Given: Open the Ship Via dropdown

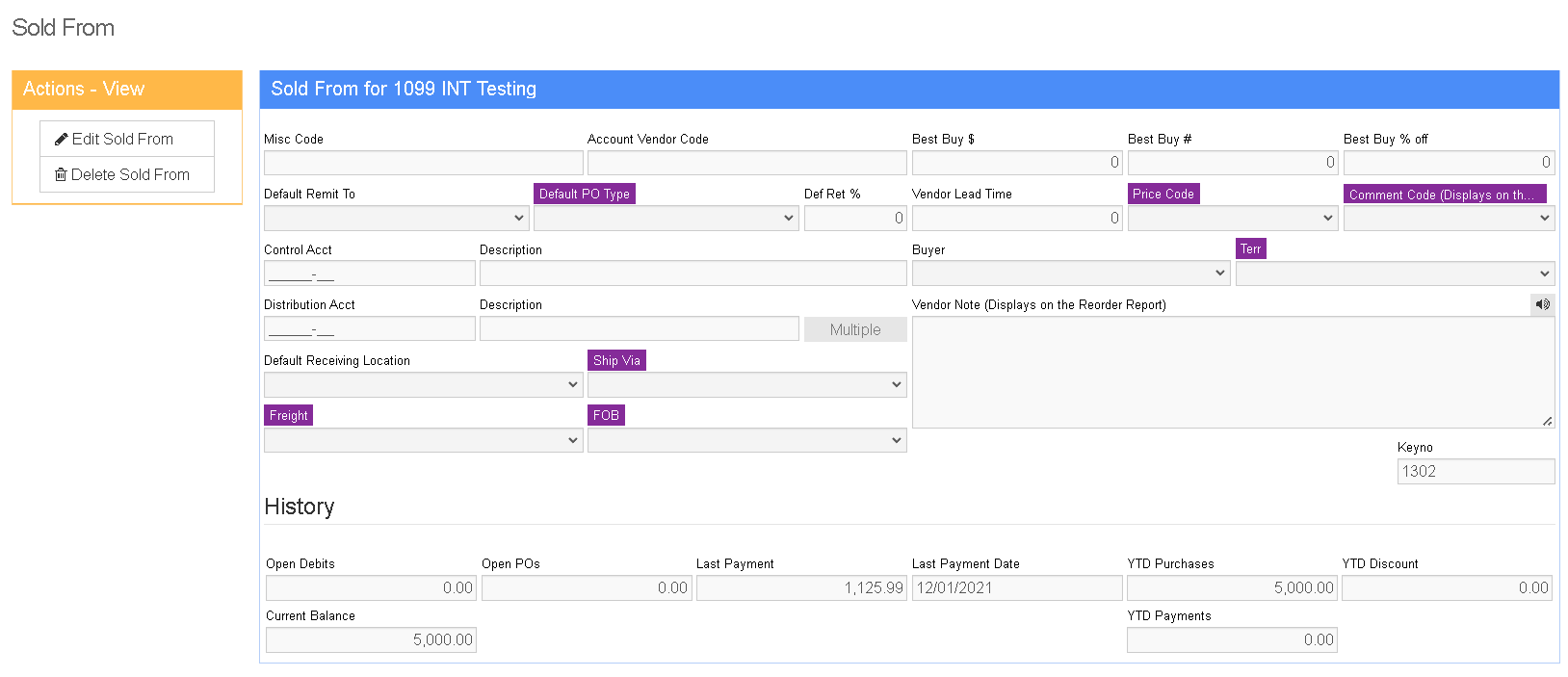Looking at the screenshot, I should pyautogui.click(x=746, y=385).
